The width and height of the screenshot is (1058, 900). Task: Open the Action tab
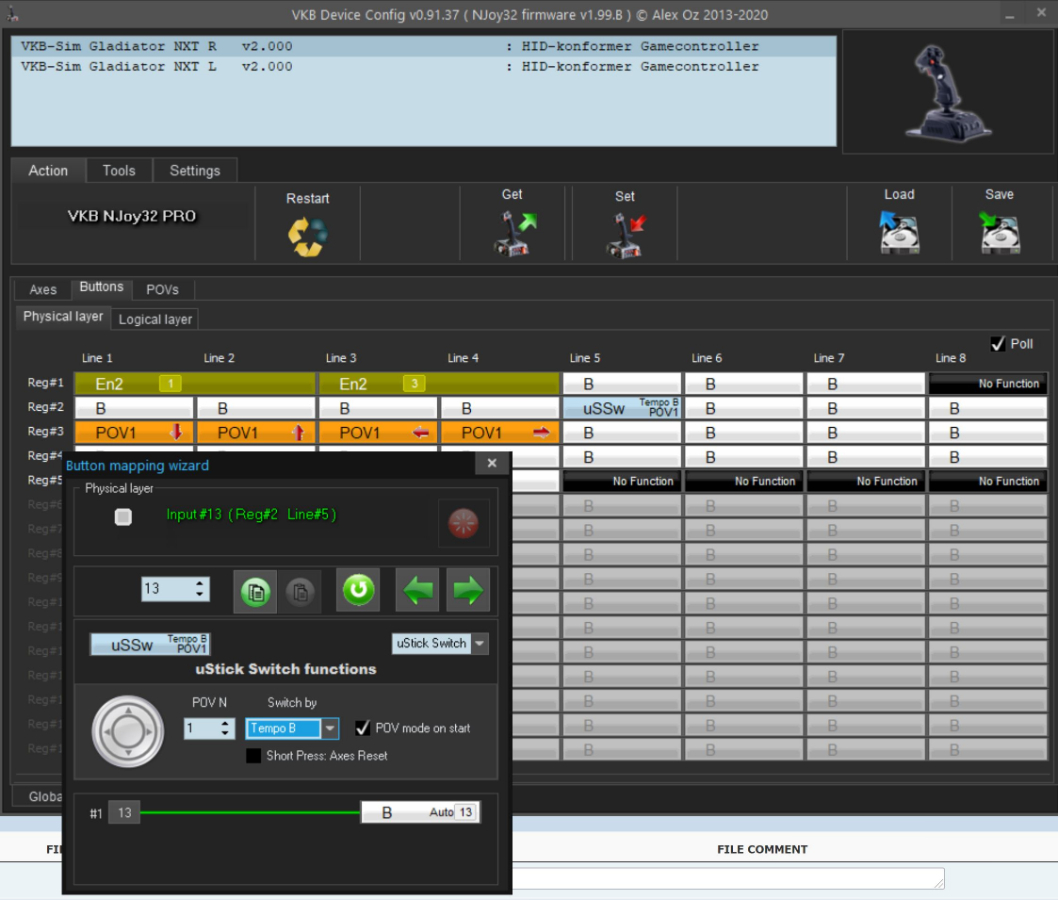(49, 171)
